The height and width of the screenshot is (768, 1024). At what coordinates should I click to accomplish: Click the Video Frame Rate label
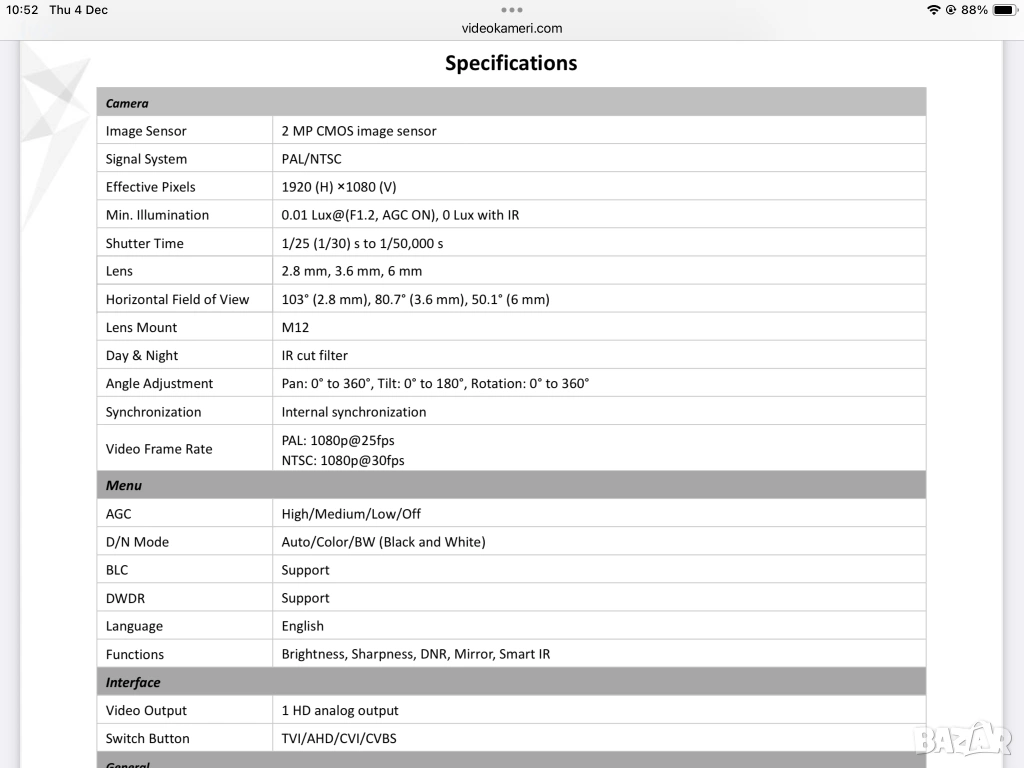159,449
